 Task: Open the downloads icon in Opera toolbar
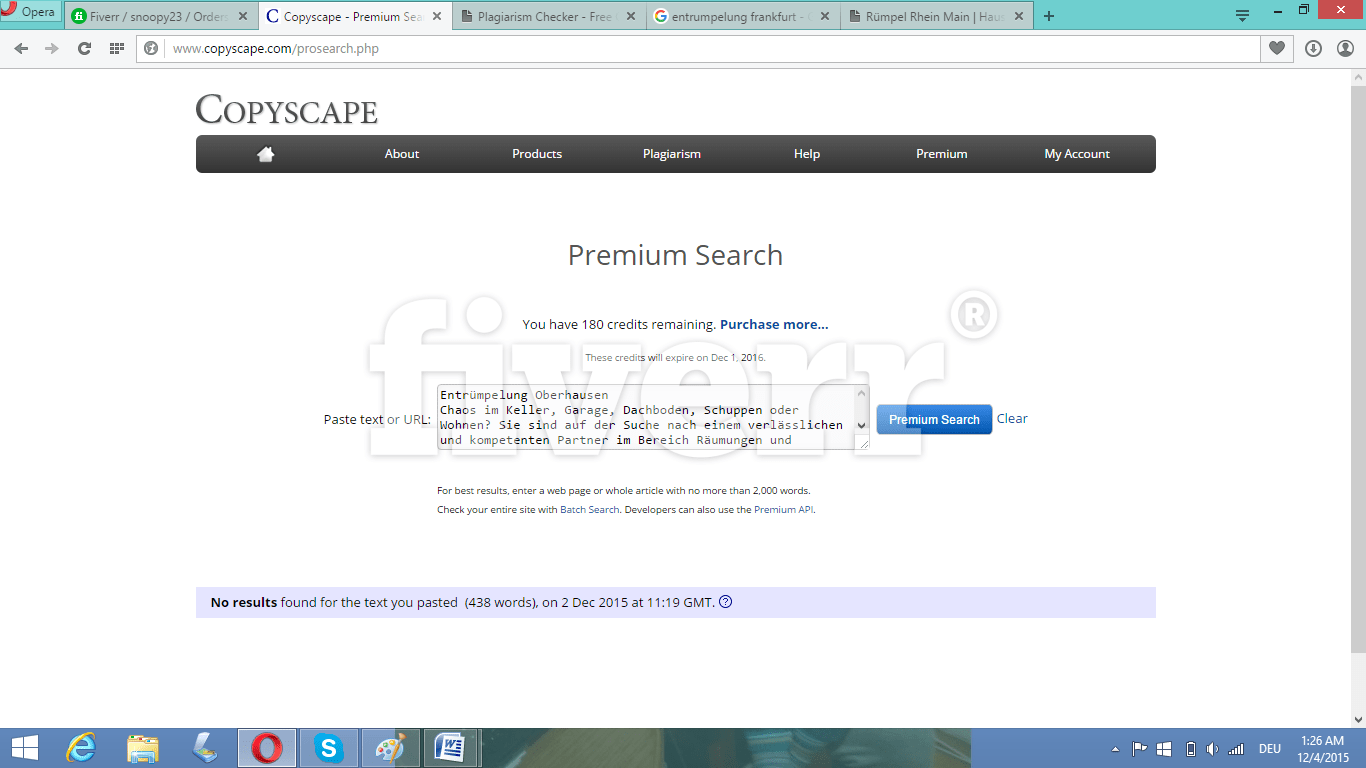pos(1314,48)
